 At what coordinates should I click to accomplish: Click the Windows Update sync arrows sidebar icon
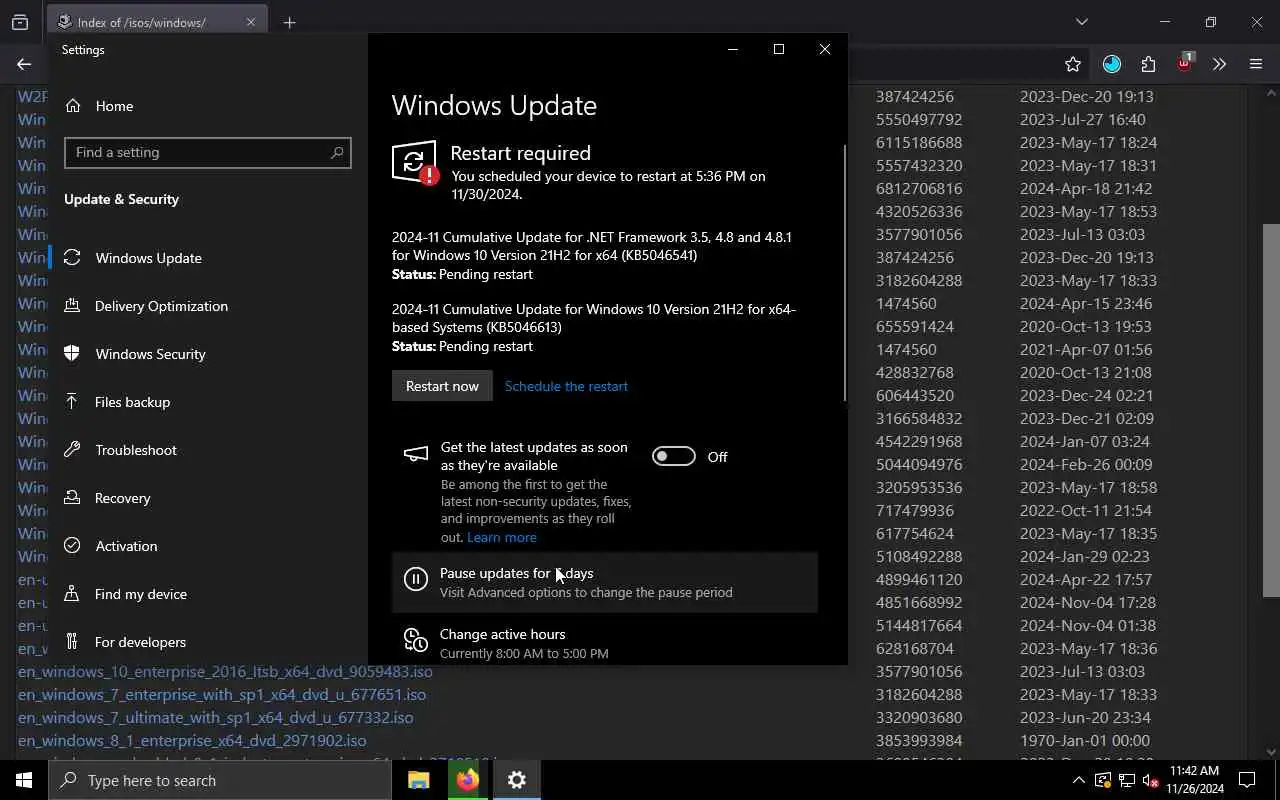pos(72,258)
